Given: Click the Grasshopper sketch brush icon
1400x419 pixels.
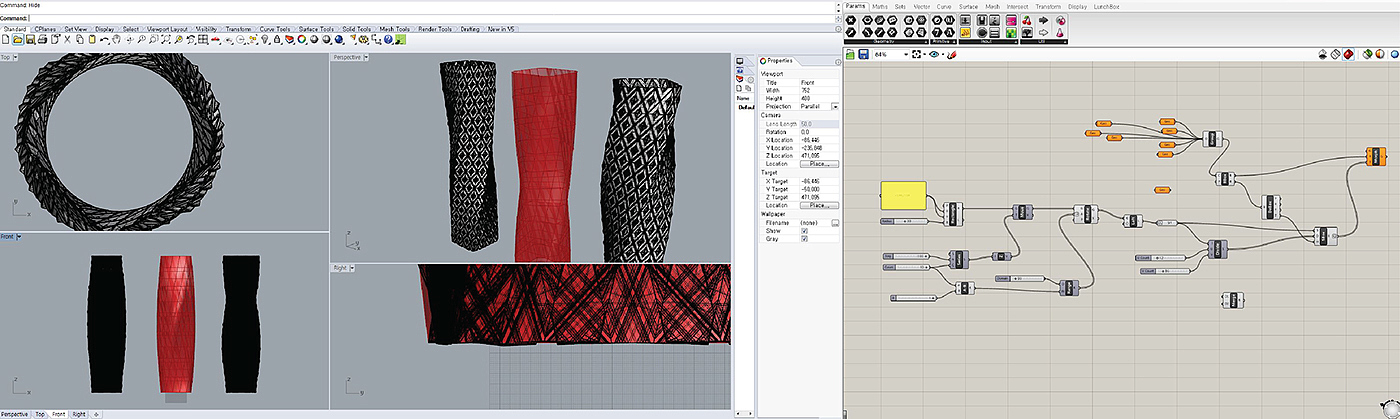Looking at the screenshot, I should (x=952, y=55).
